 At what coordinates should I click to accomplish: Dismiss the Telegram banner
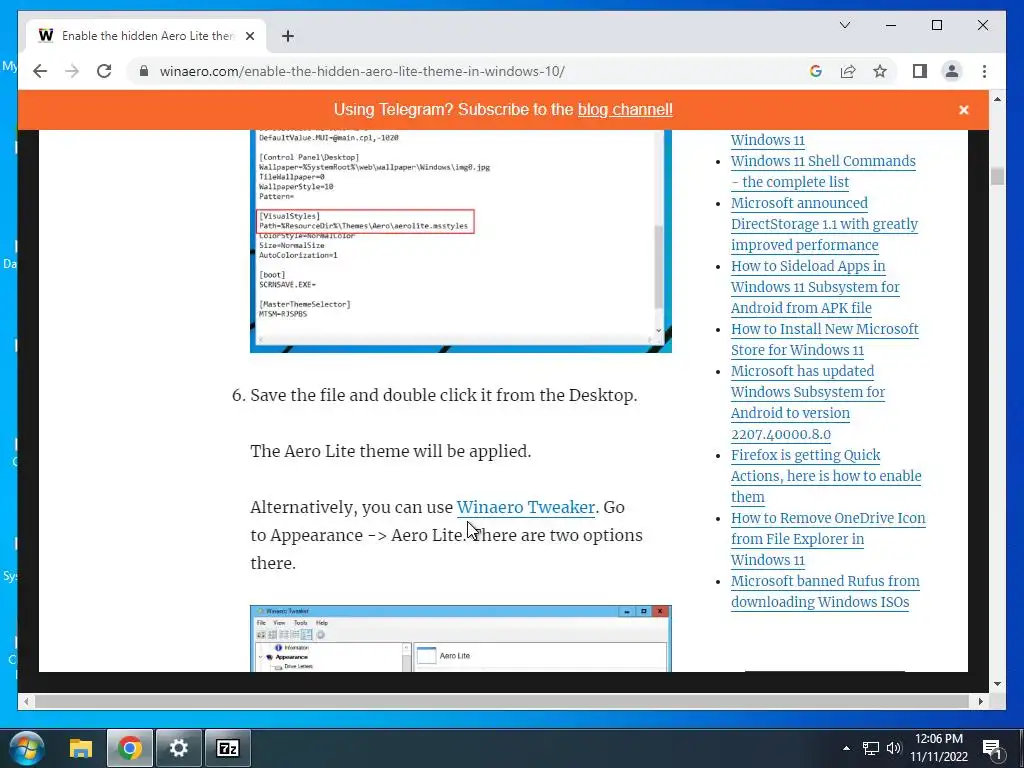(963, 110)
